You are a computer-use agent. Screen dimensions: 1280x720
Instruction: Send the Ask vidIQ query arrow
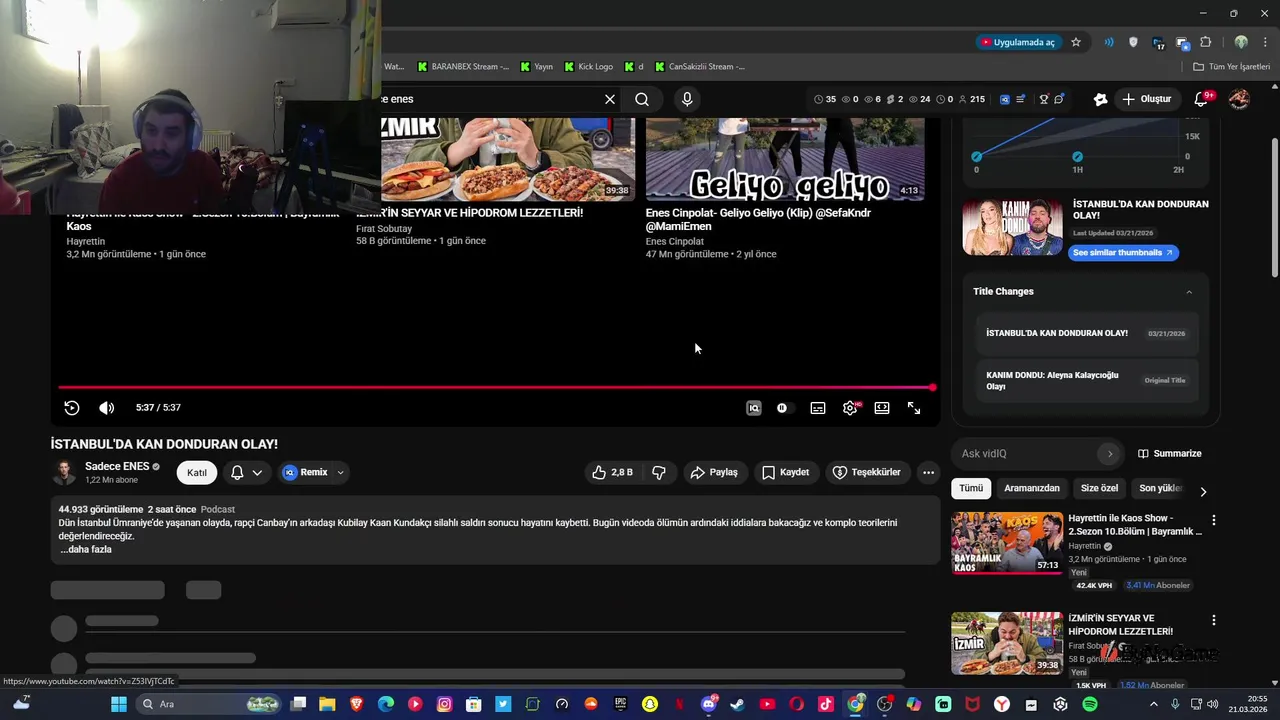(1109, 454)
